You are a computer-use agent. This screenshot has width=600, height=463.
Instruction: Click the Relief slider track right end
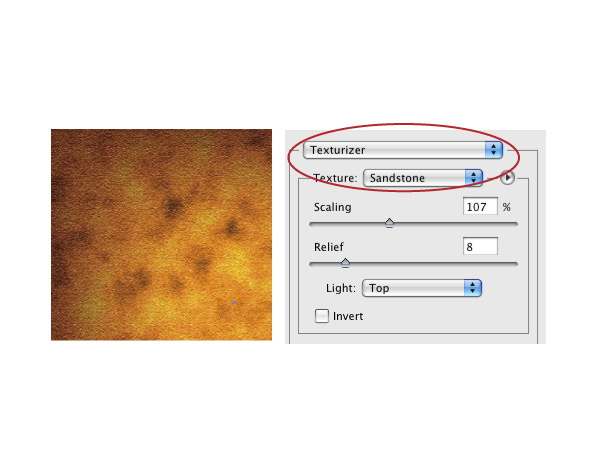(x=514, y=264)
